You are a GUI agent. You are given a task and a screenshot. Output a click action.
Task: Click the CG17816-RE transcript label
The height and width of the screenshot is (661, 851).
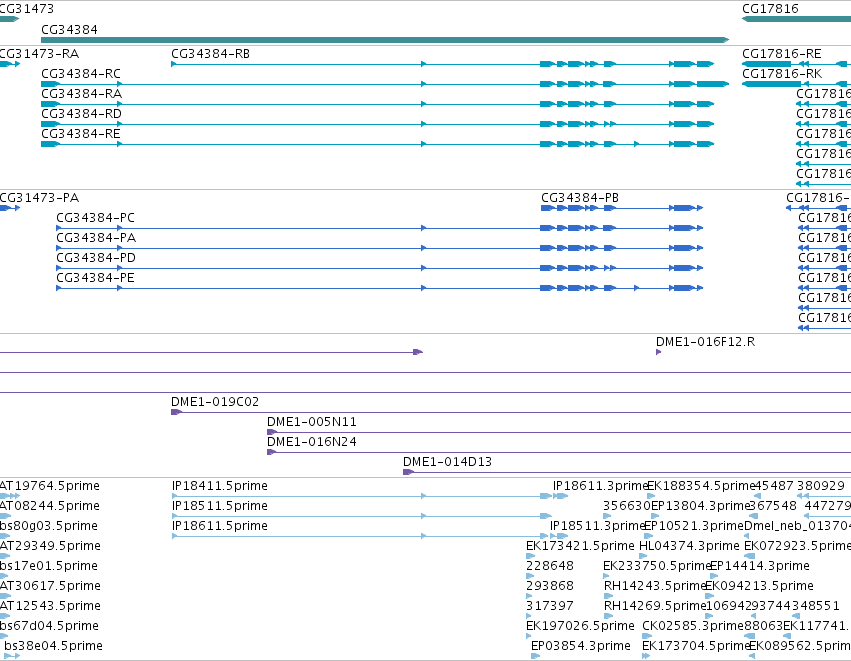point(782,54)
